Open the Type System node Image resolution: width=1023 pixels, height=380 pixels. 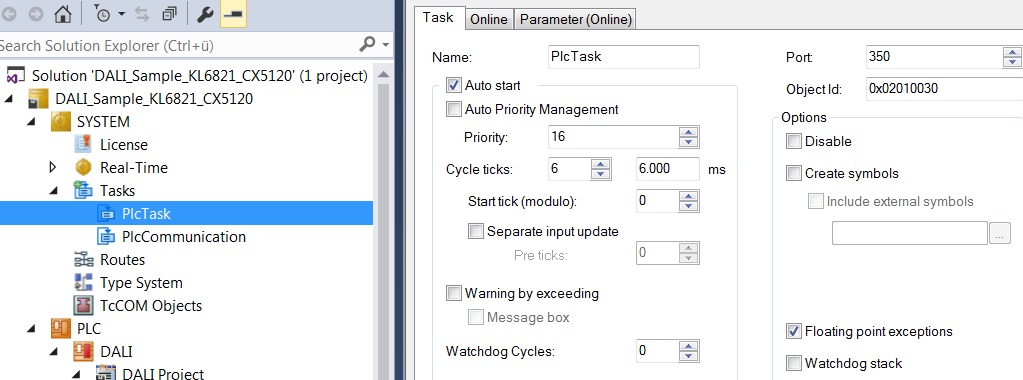(x=141, y=283)
